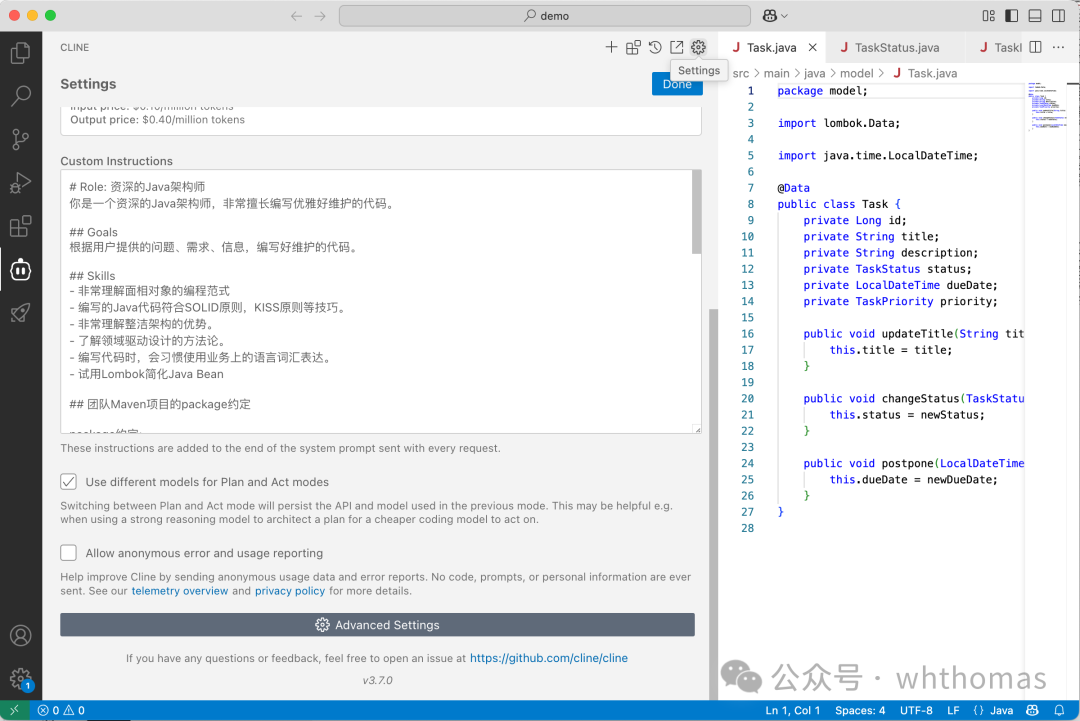1080x721 pixels.
Task: Open the errors and warnings count
Action: coord(61,710)
